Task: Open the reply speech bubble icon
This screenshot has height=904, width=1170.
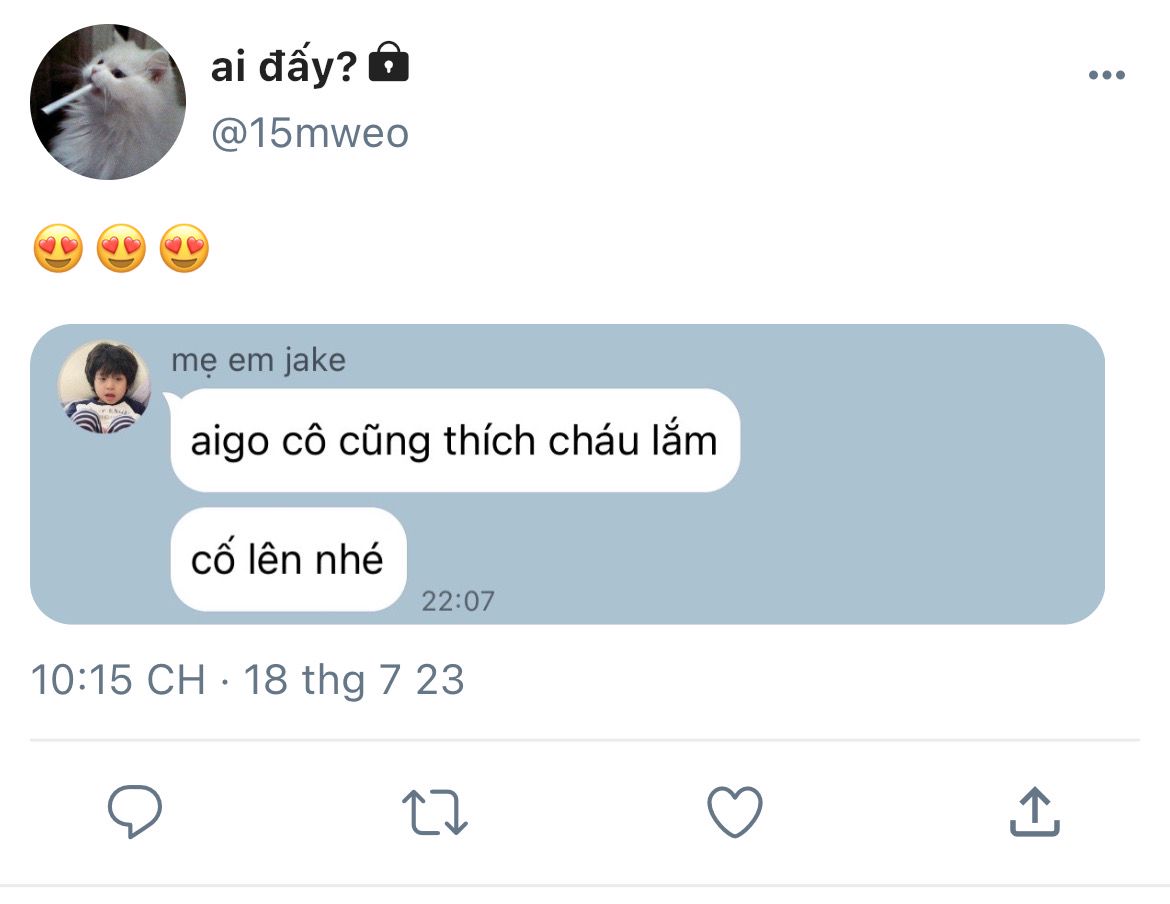Action: pyautogui.click(x=135, y=812)
